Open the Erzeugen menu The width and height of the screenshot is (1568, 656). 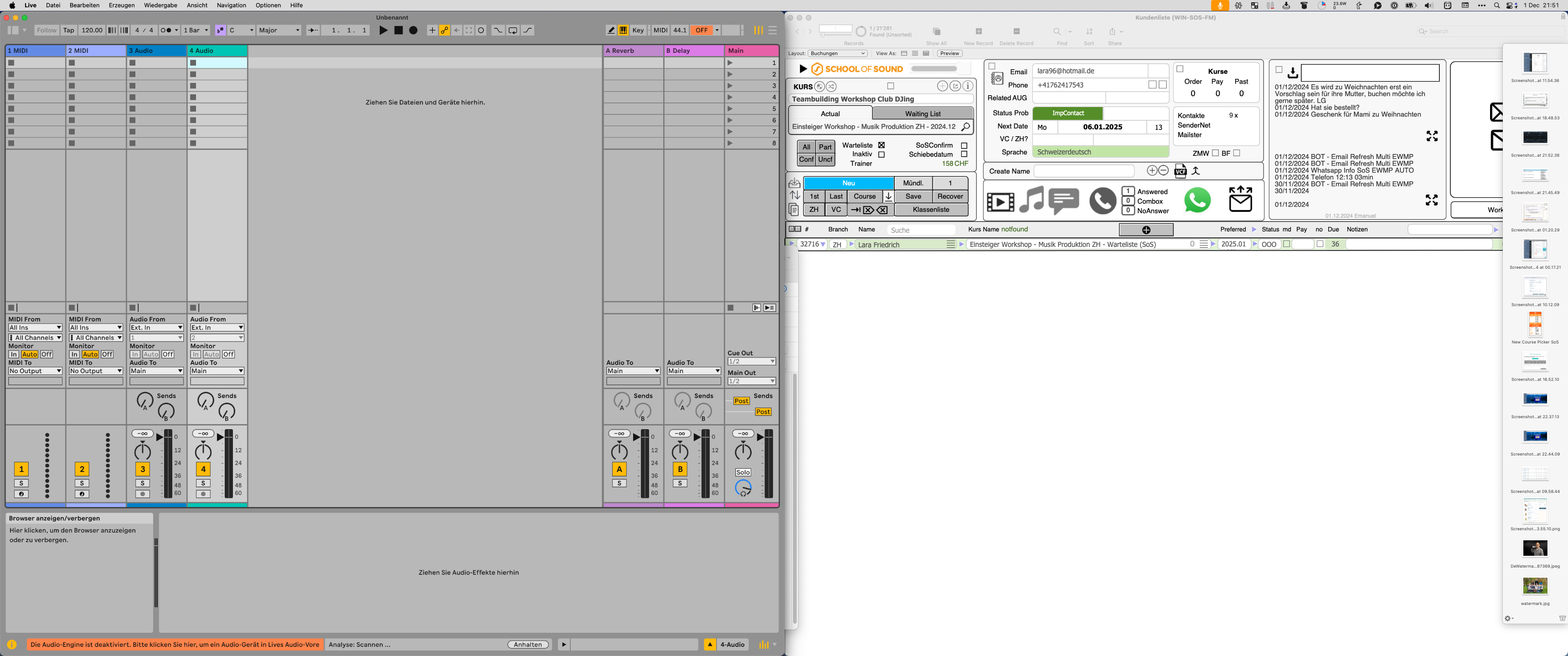click(x=122, y=5)
